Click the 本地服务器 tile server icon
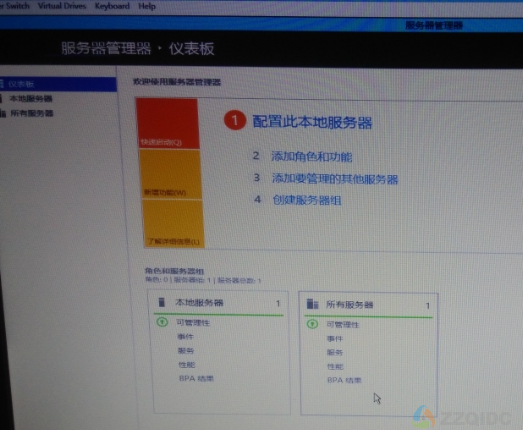 click(162, 302)
